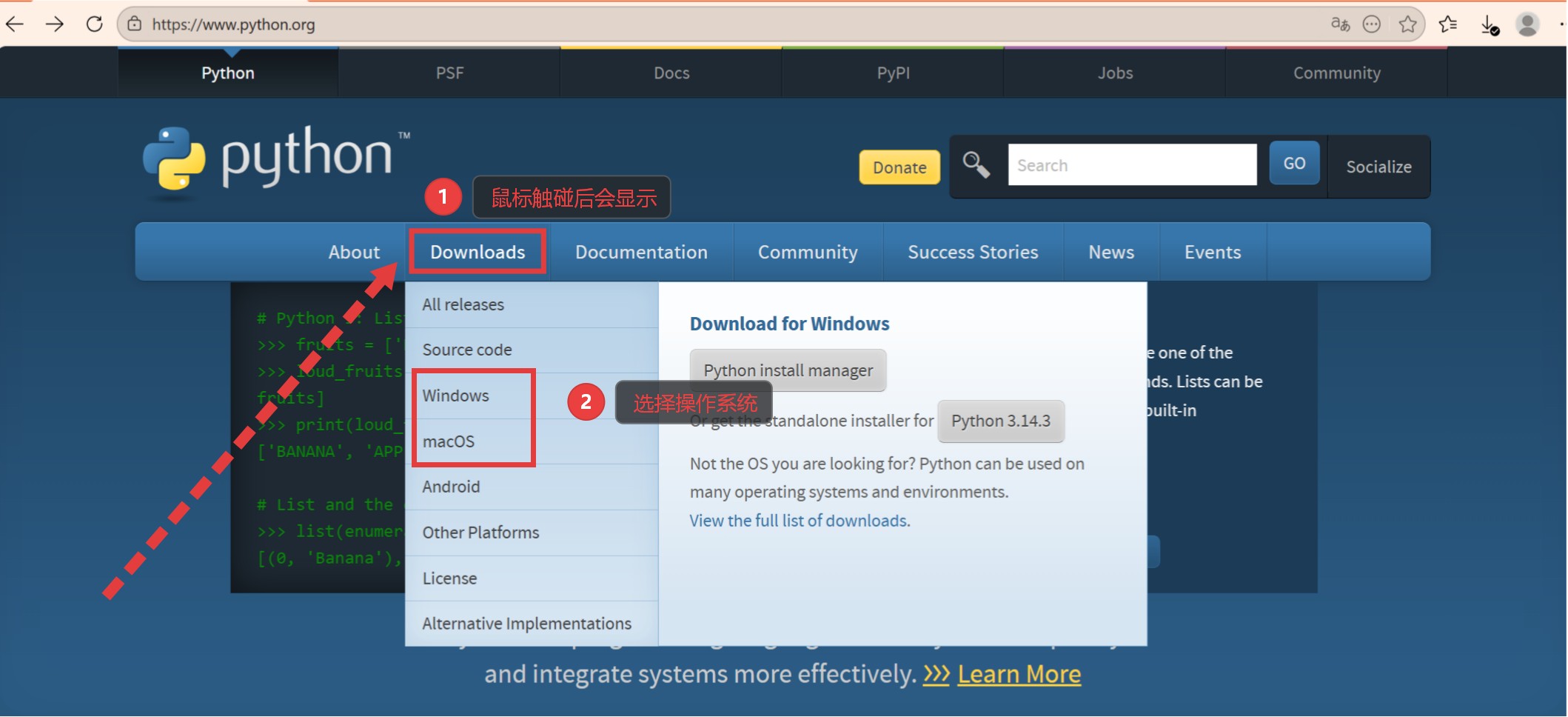The width and height of the screenshot is (1568, 717).
Task: Reload the page with refresh icon
Action: [x=94, y=24]
